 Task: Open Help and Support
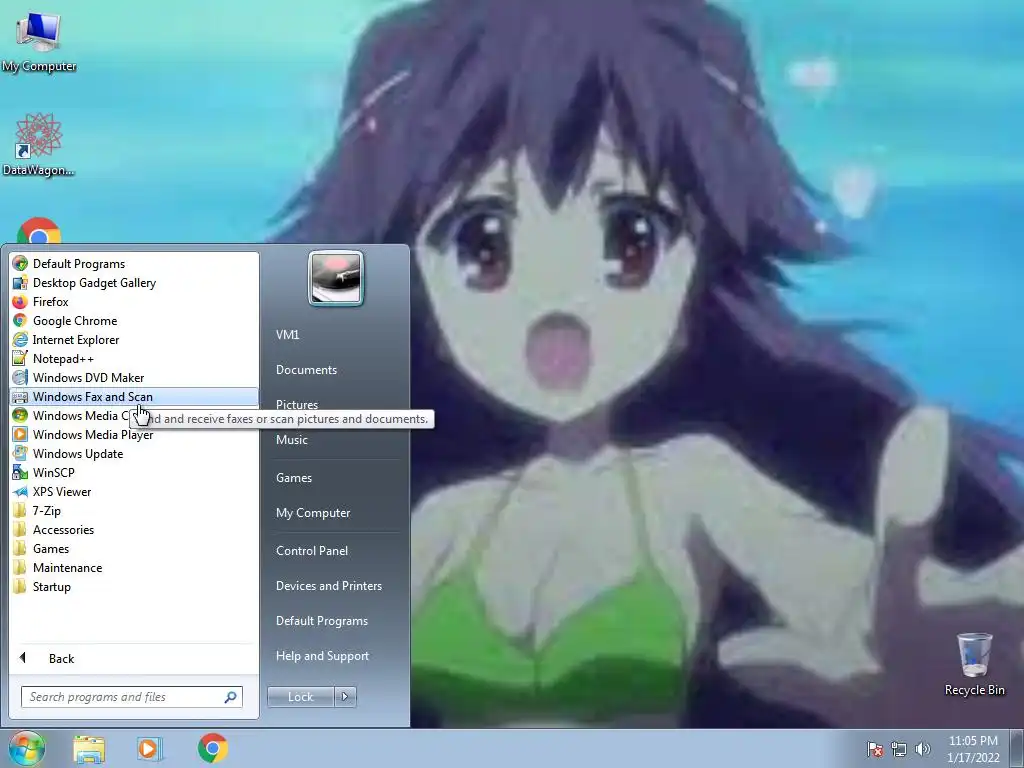(322, 656)
